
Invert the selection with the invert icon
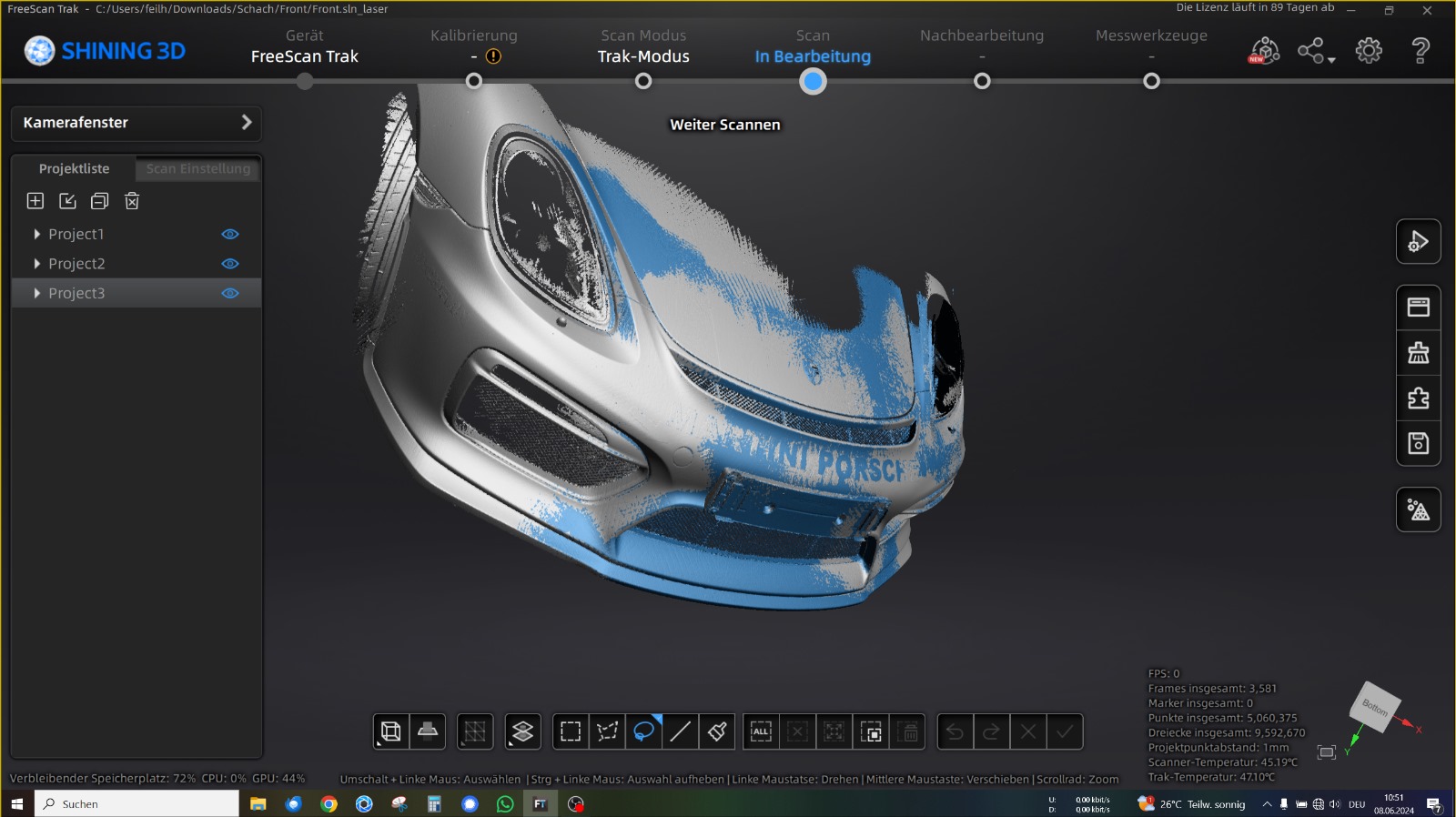(871, 731)
